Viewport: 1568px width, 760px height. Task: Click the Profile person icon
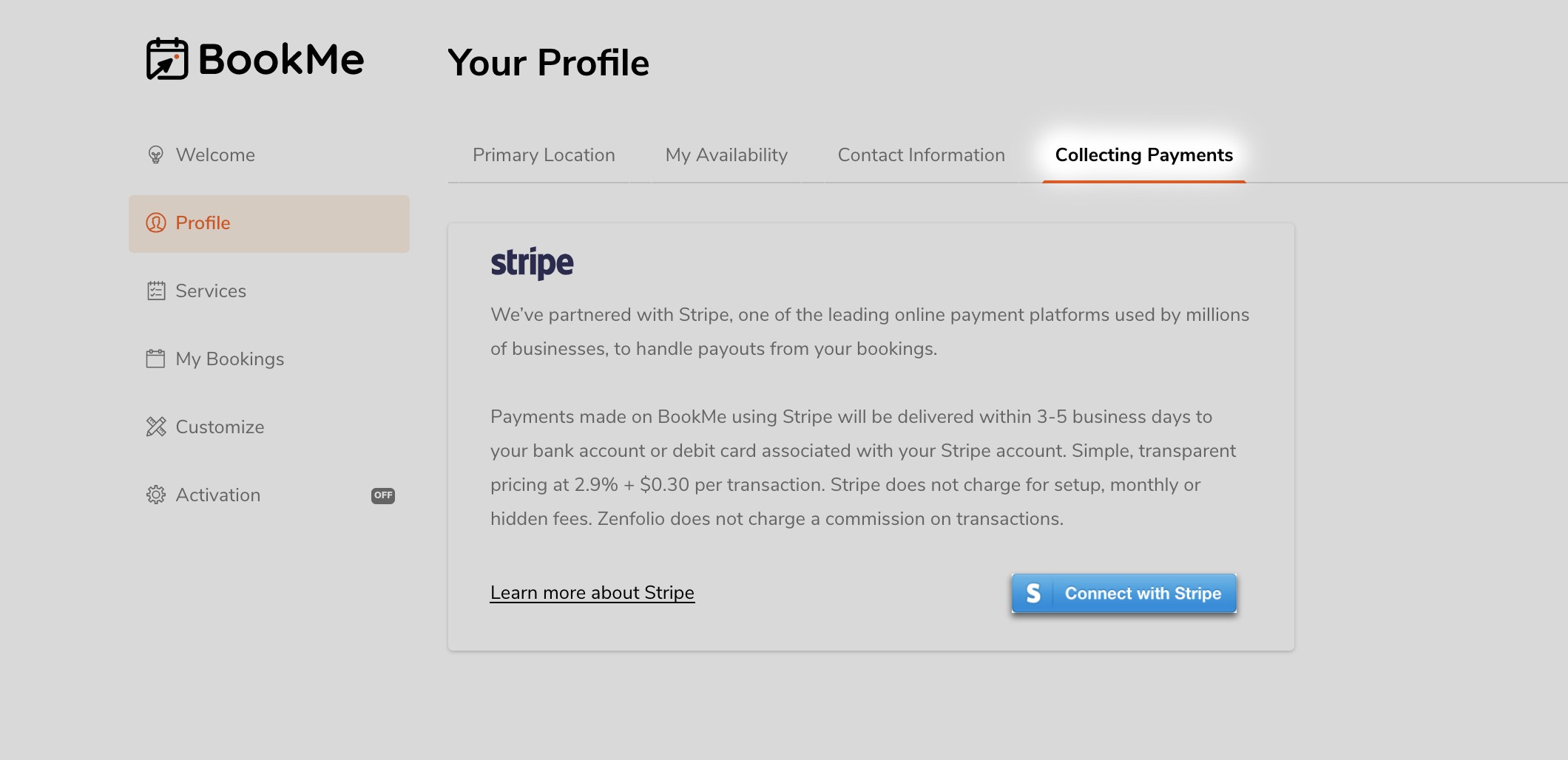pyautogui.click(x=156, y=223)
